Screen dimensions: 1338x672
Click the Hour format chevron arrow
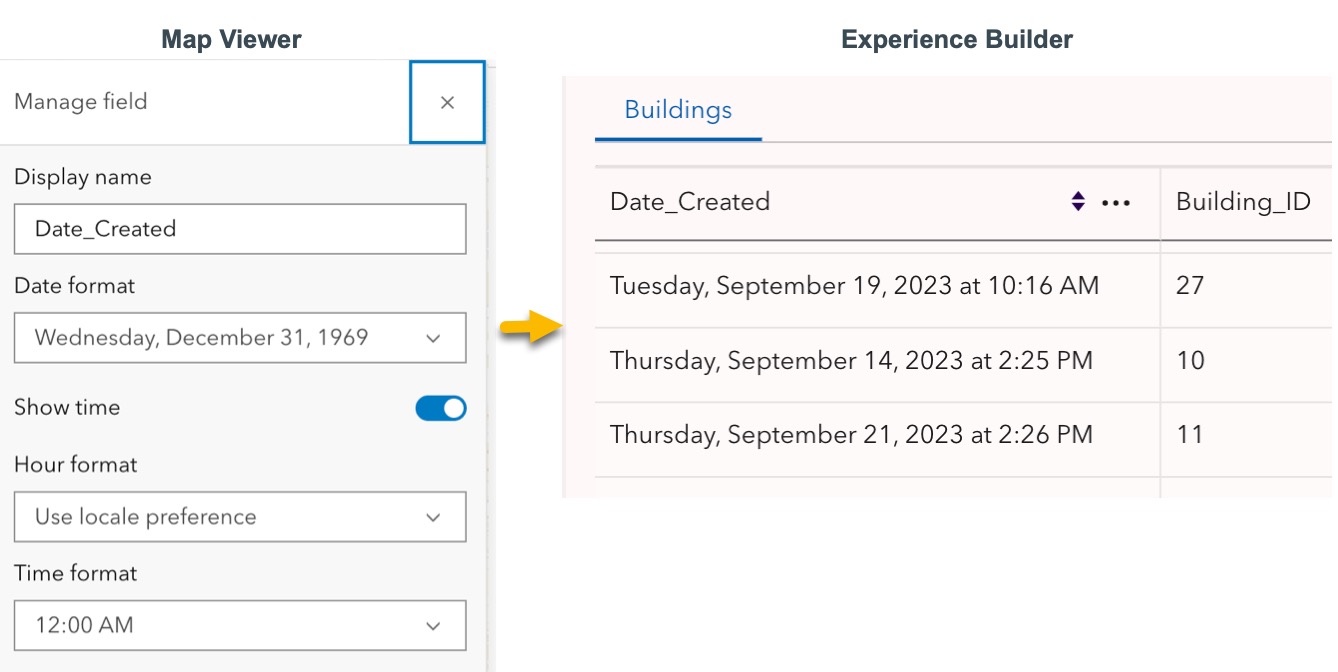click(432, 517)
